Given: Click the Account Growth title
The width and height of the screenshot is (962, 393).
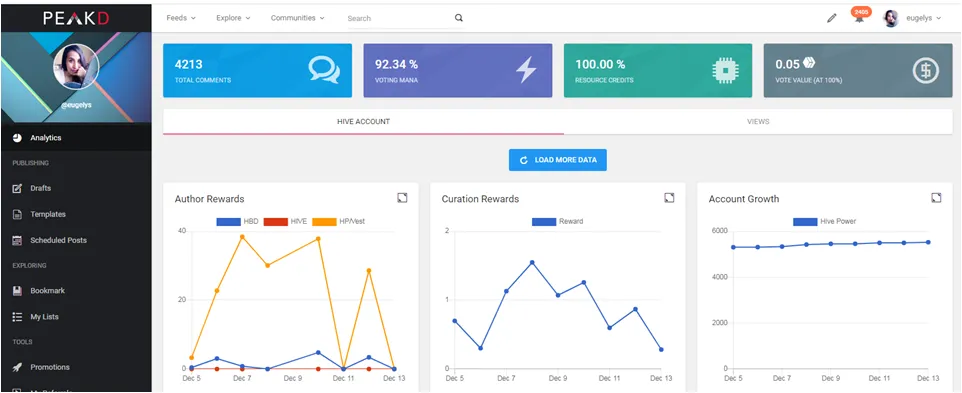Looking at the screenshot, I should click(x=744, y=199).
